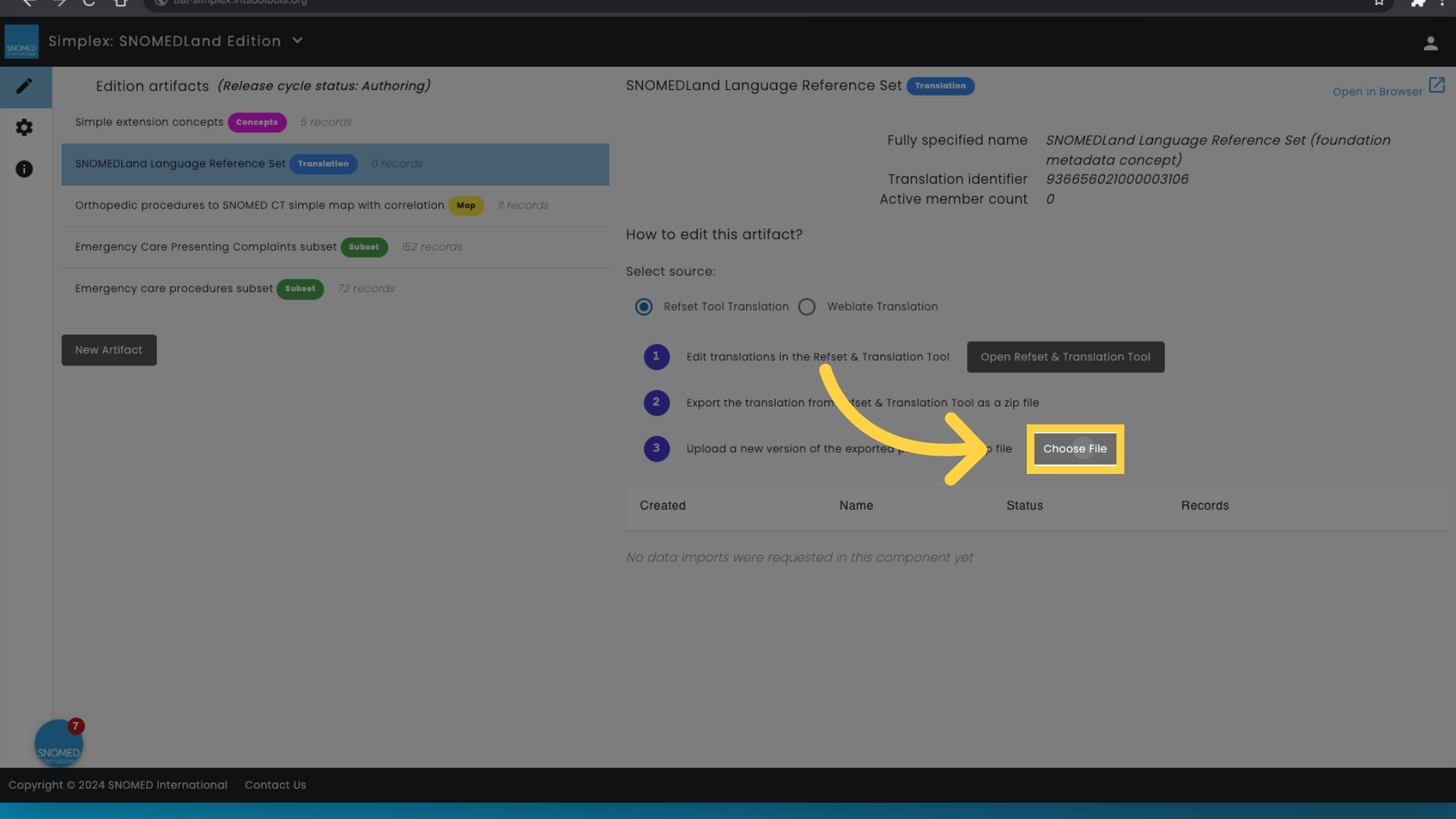1456x819 pixels.
Task: Select the Simple extension concepts artifact
Action: point(149,122)
